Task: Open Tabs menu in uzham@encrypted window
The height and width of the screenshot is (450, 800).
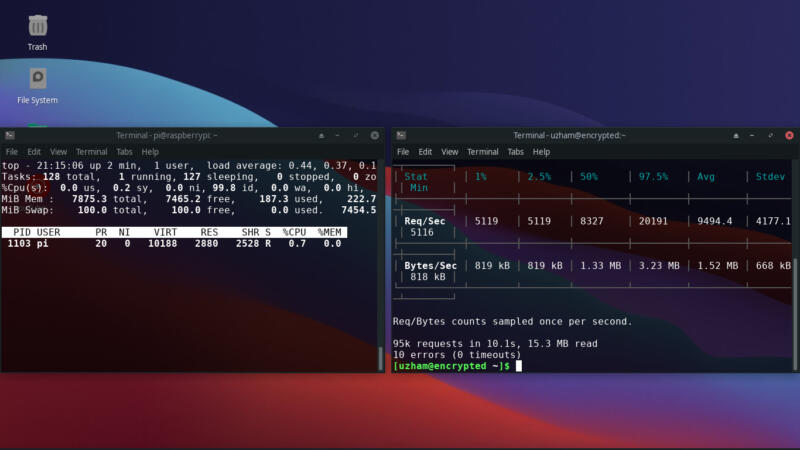Action: [x=515, y=152]
